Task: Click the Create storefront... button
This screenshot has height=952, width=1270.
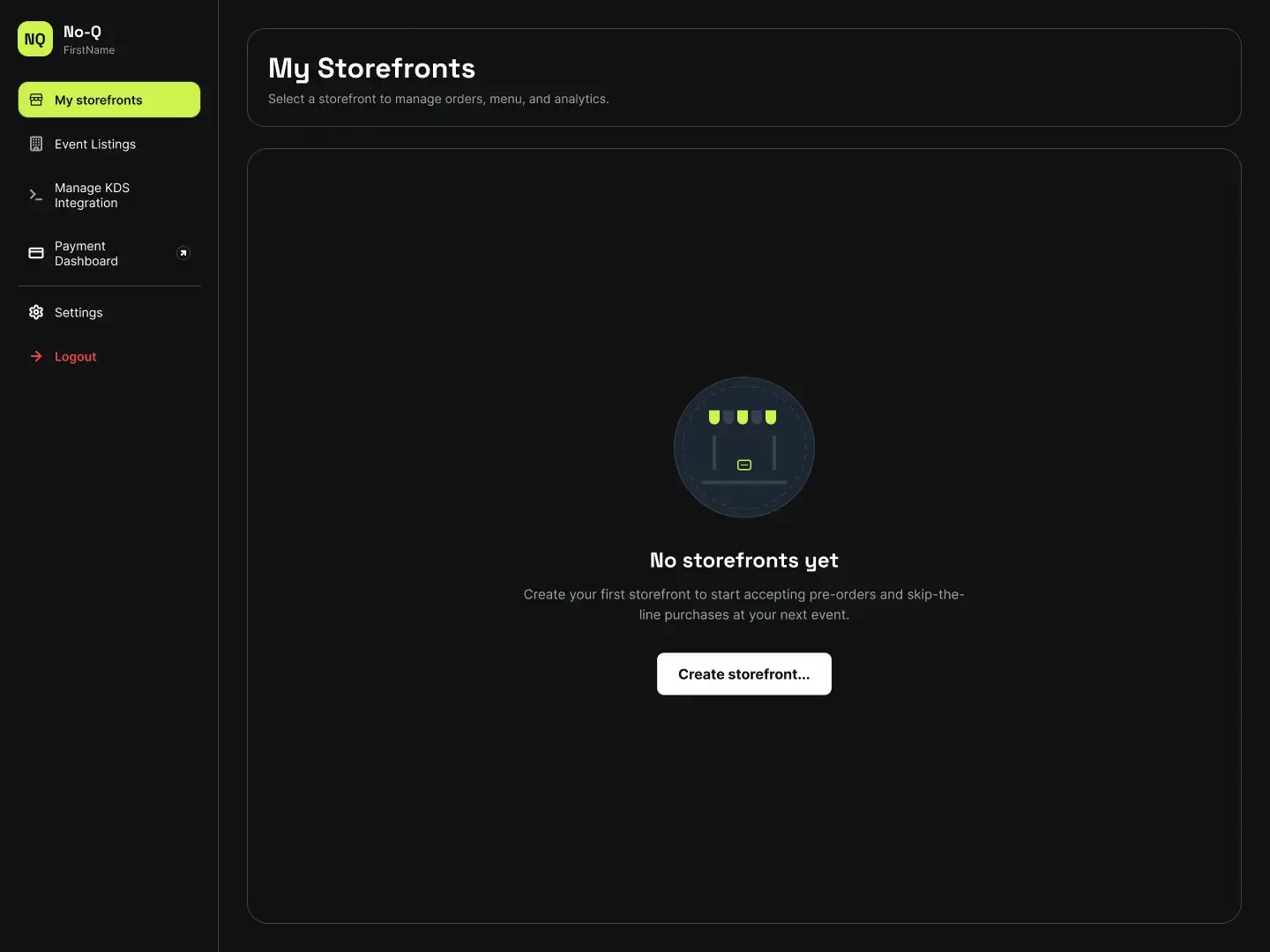Action: click(744, 673)
